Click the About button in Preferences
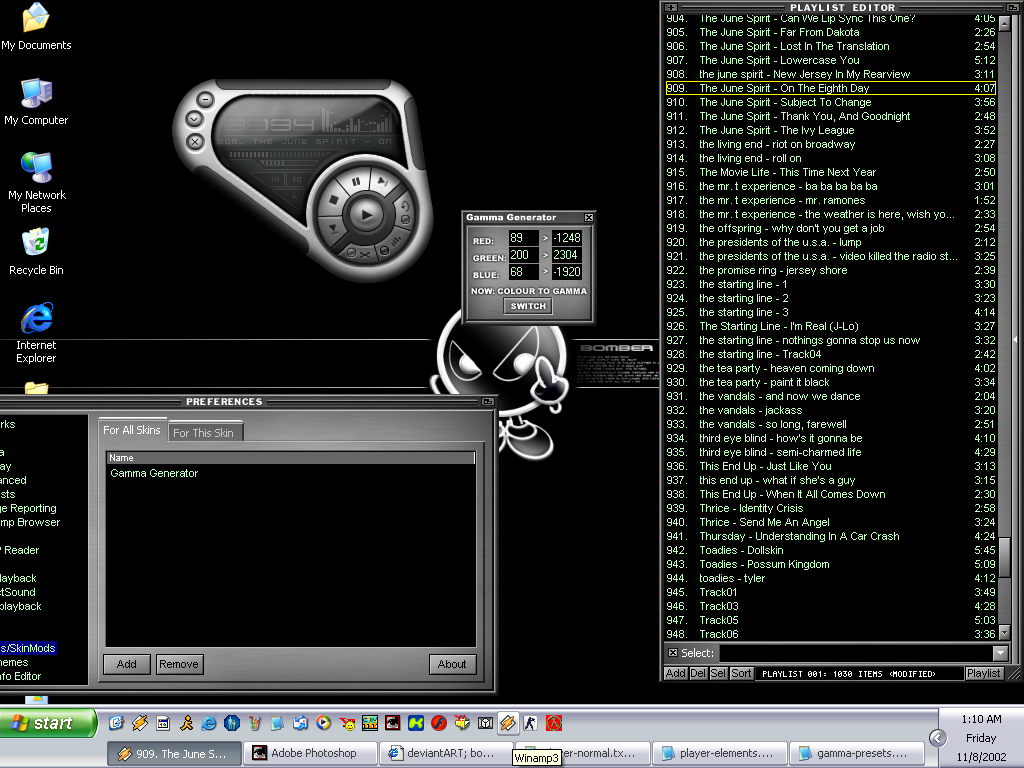 (453, 664)
